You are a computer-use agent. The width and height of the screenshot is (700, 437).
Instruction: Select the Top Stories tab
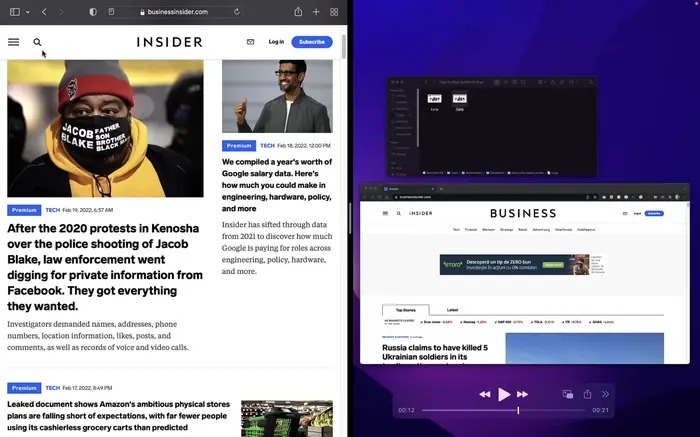pyautogui.click(x=406, y=310)
